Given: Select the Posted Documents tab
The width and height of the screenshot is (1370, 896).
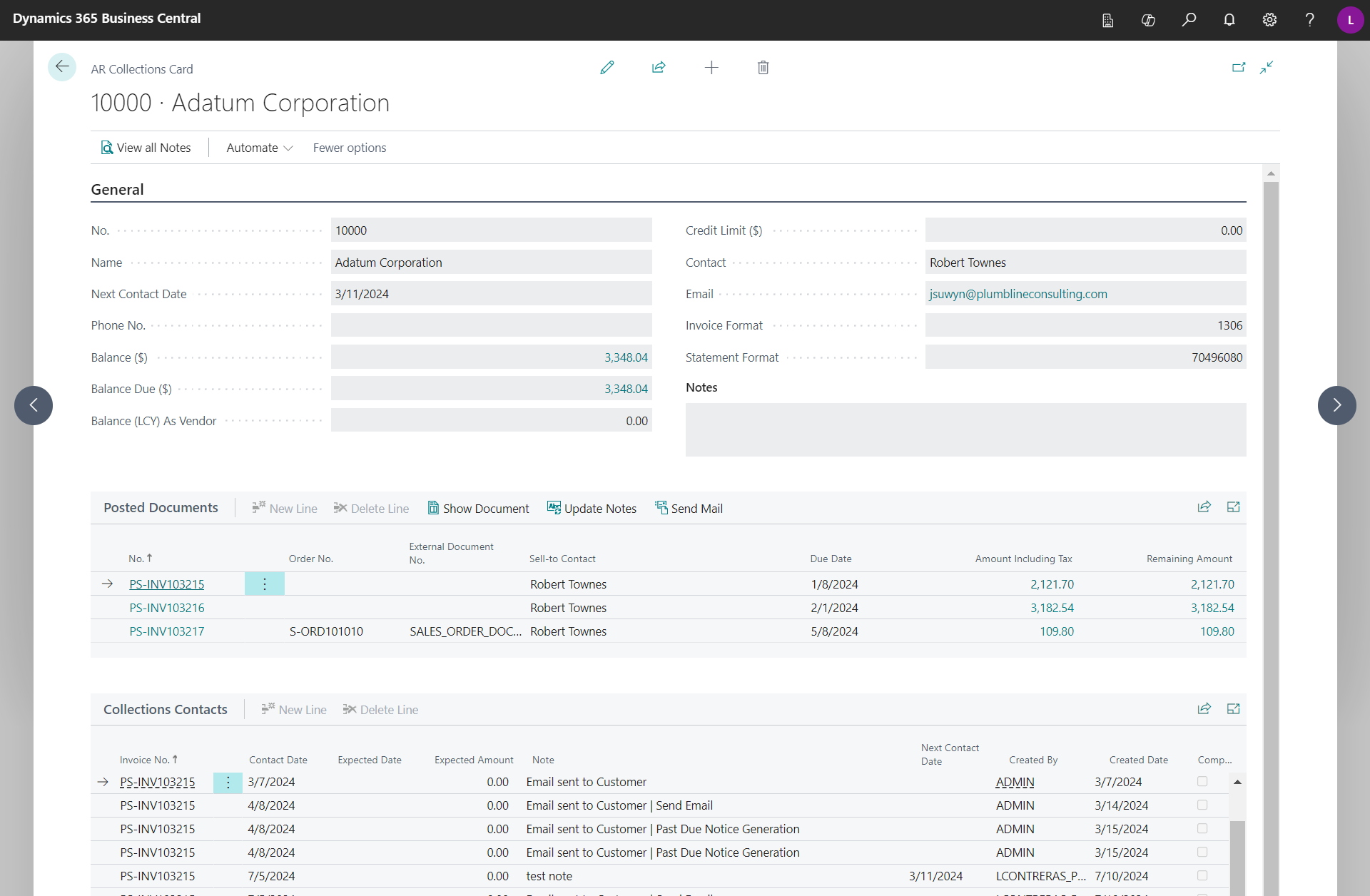Looking at the screenshot, I should click(x=159, y=508).
